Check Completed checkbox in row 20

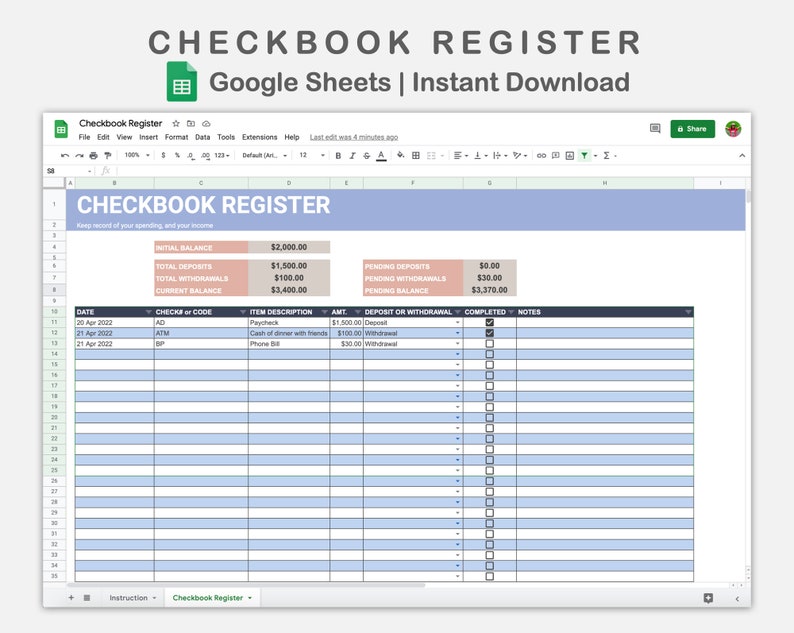point(490,418)
